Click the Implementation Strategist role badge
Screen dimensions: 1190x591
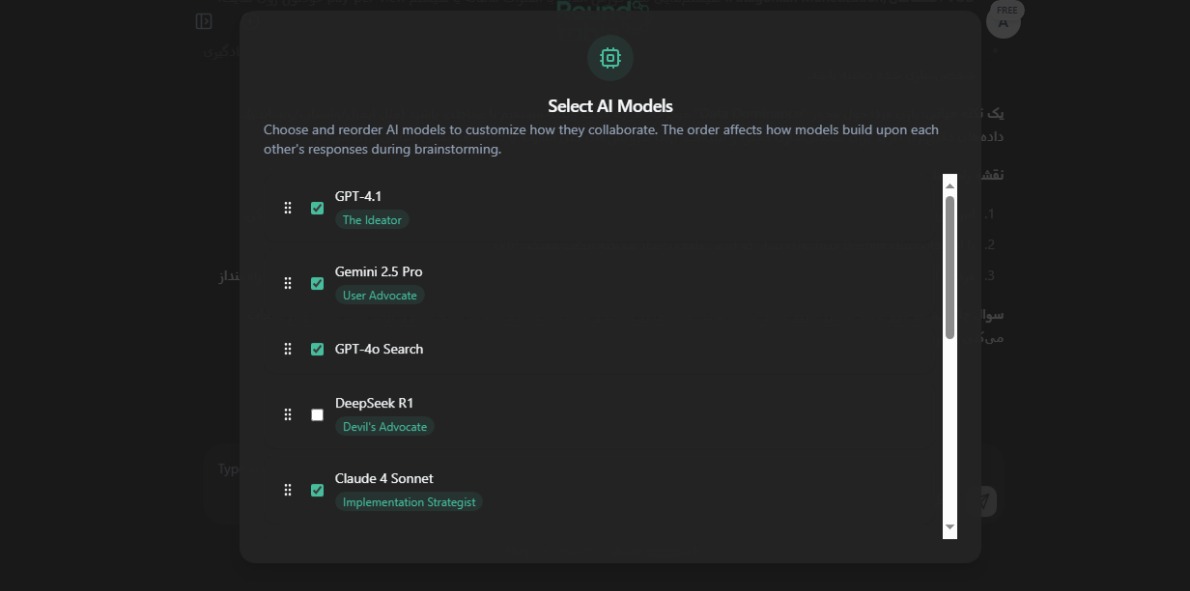coord(409,502)
